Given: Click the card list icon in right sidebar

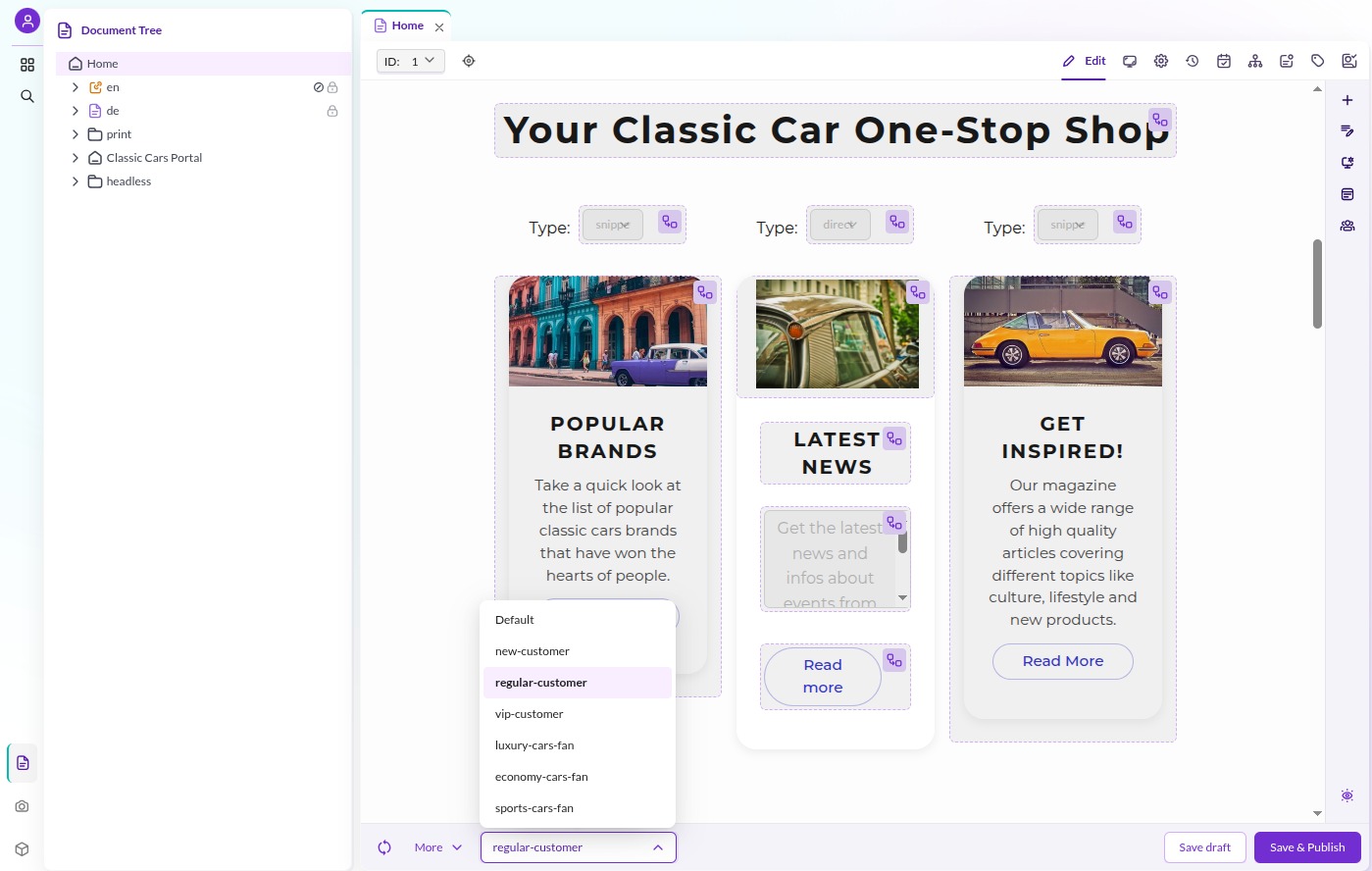Looking at the screenshot, I should coord(1347,194).
